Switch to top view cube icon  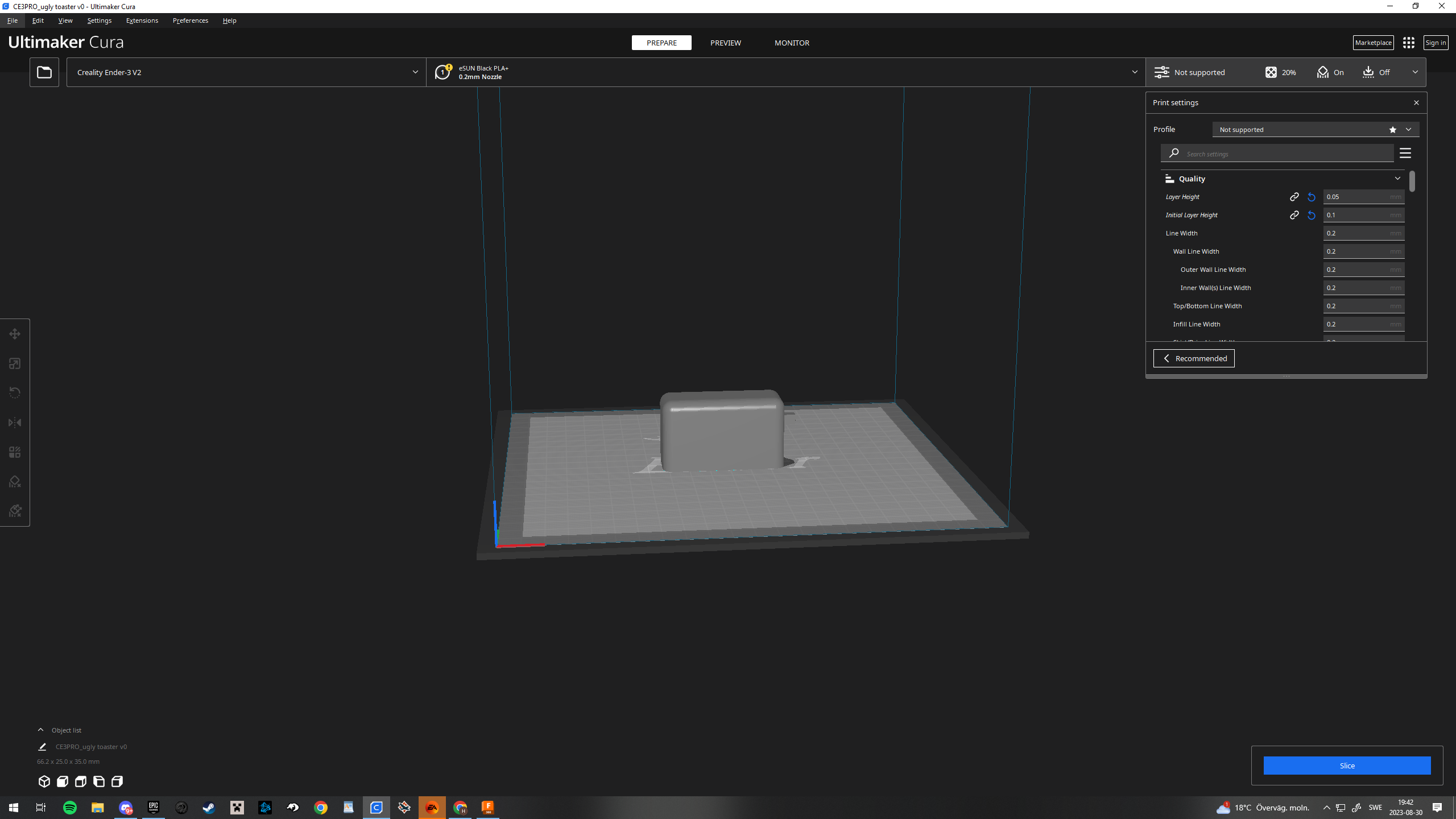coord(81,781)
